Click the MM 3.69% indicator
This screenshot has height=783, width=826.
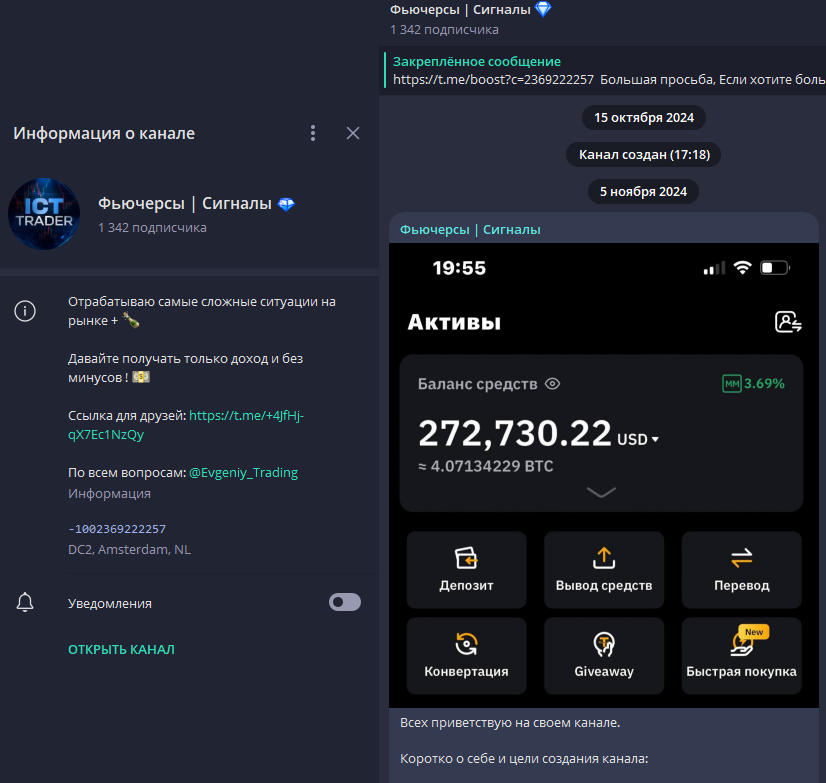(753, 384)
